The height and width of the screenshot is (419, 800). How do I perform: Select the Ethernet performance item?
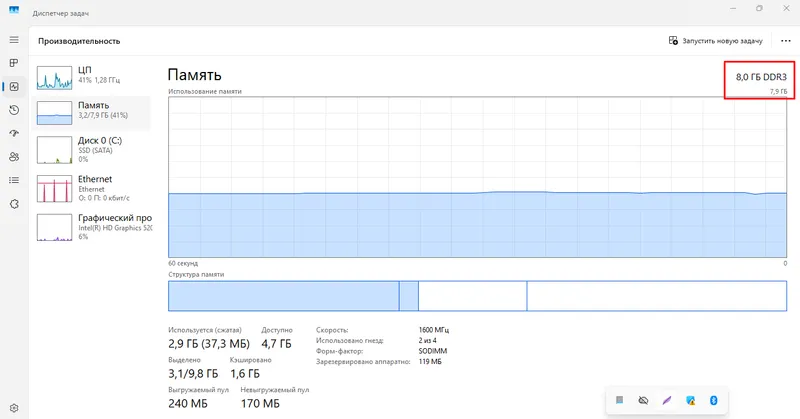coord(91,188)
